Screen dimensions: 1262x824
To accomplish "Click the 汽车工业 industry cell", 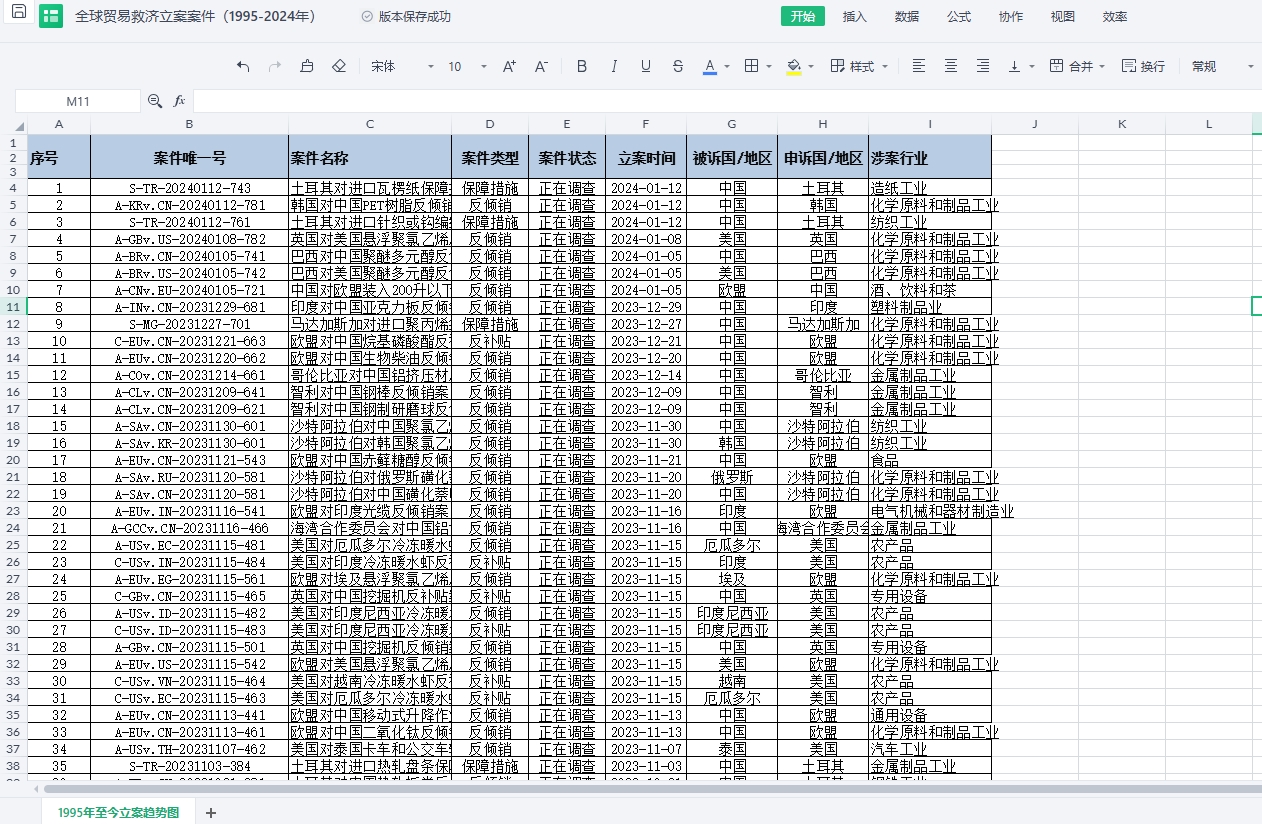I will tap(930, 749).
